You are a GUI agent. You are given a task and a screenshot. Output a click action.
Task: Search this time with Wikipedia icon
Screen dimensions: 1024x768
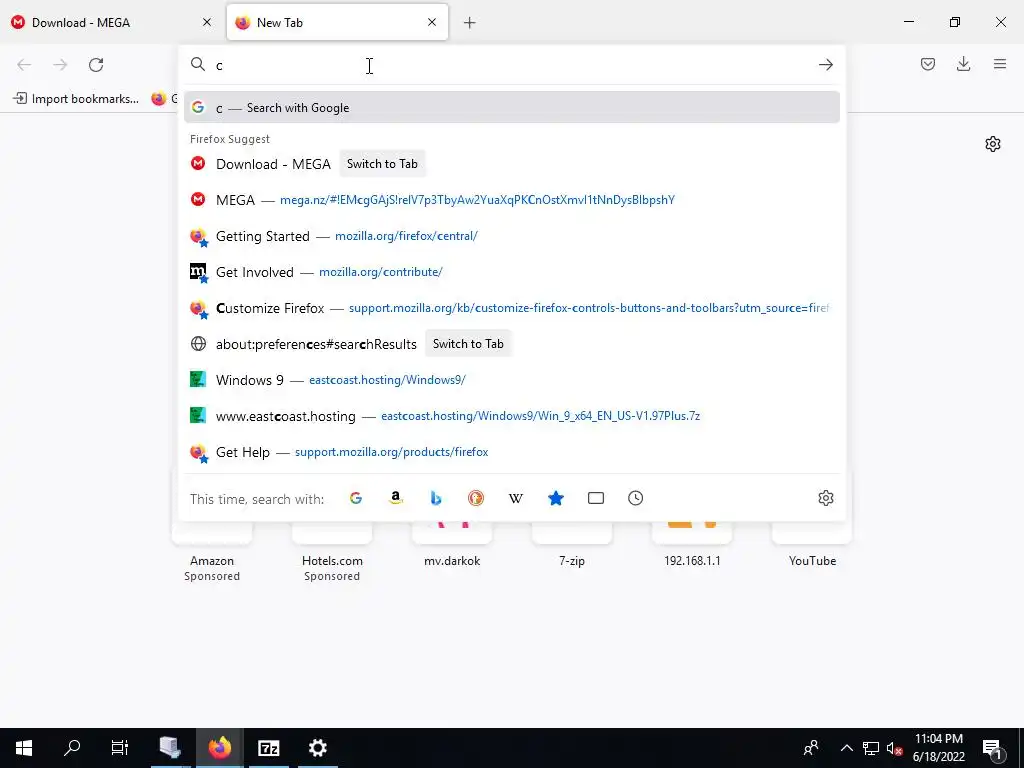(x=516, y=498)
